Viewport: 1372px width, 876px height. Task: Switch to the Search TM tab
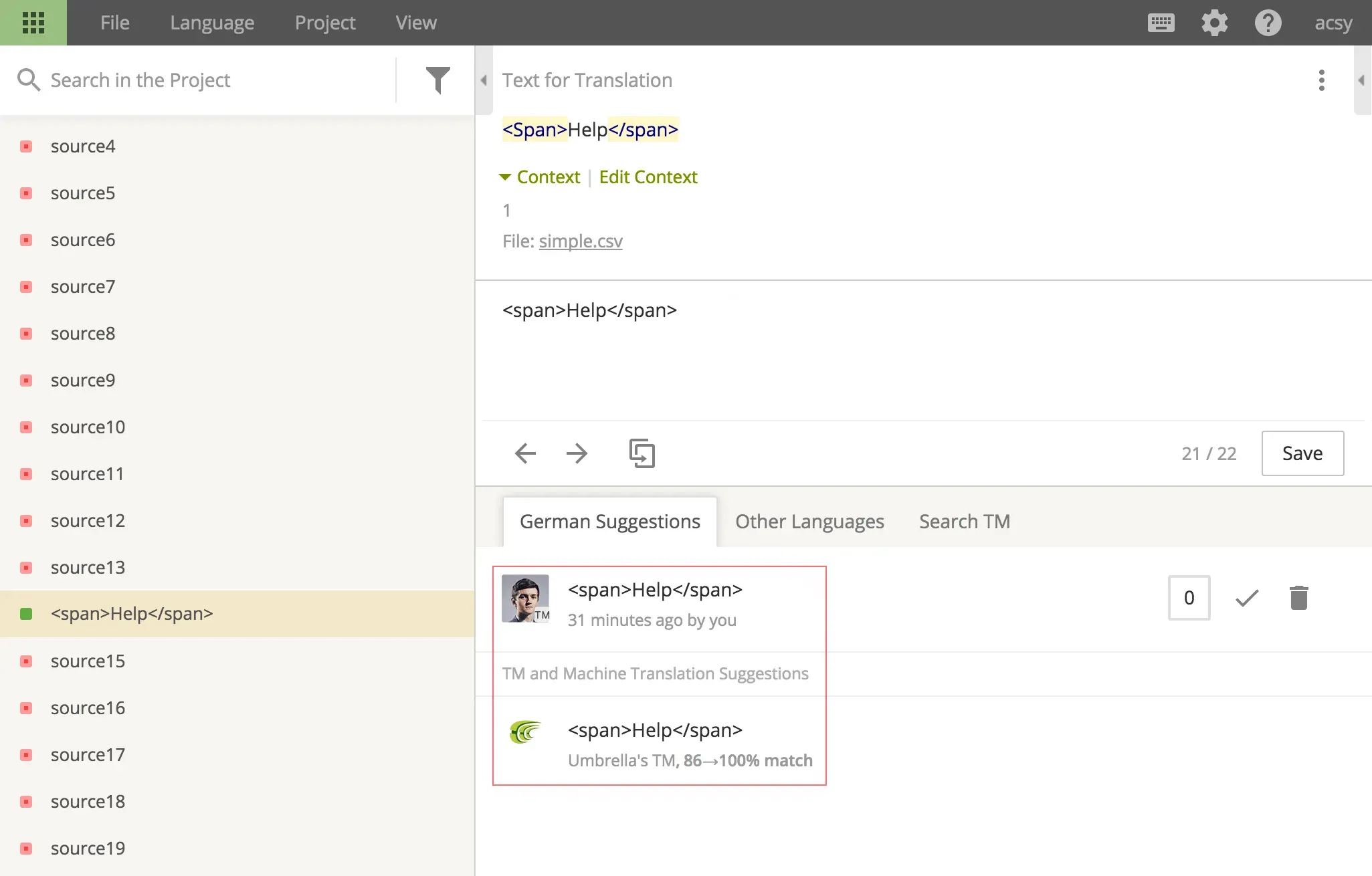pos(964,521)
